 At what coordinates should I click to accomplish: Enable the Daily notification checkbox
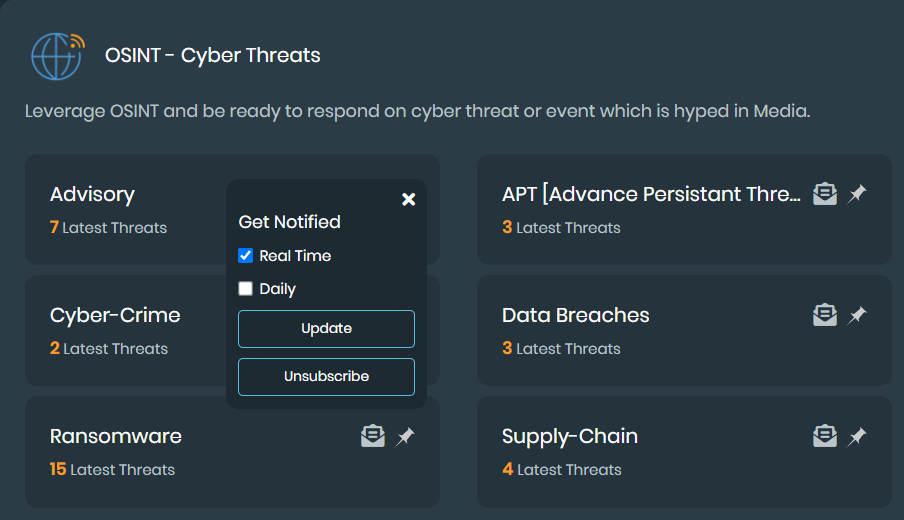(x=246, y=289)
